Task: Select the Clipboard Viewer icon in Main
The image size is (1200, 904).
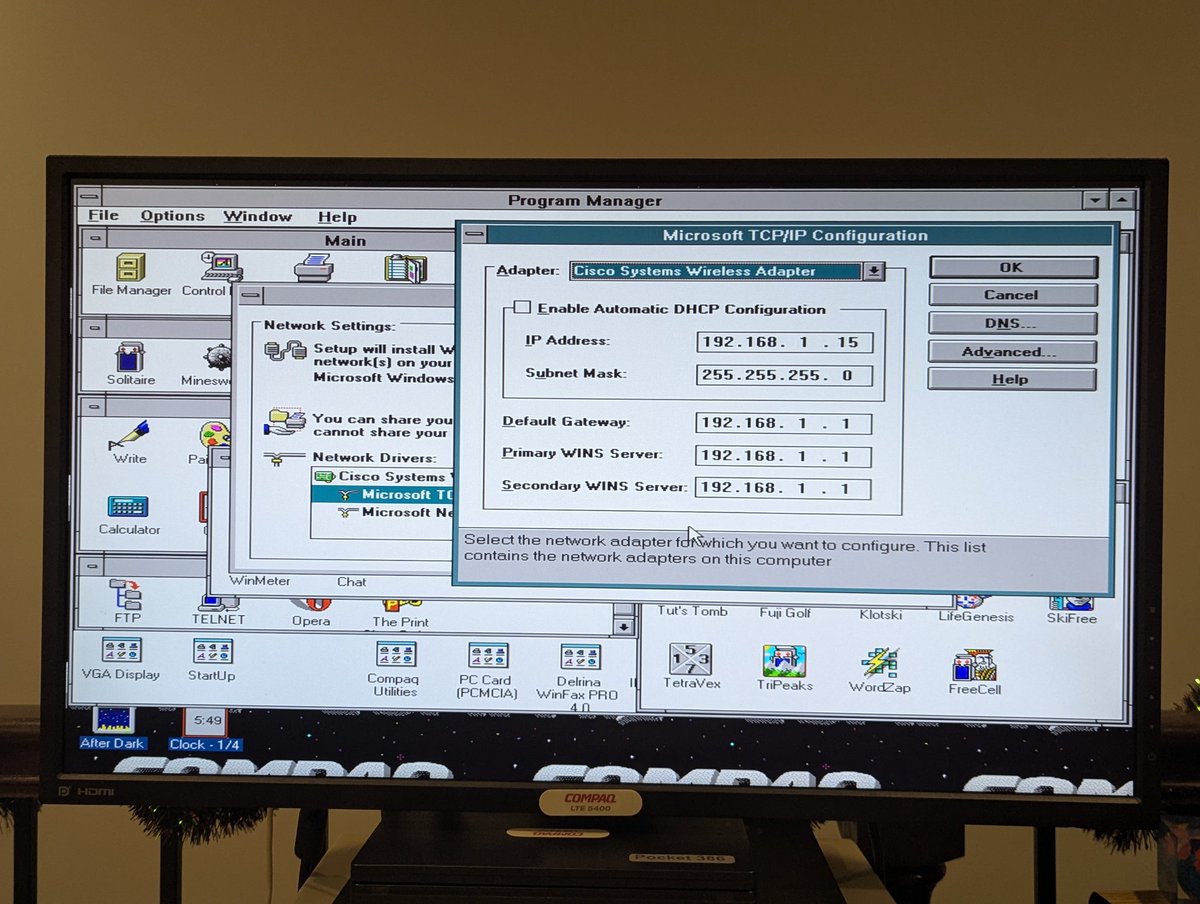Action: 406,267
